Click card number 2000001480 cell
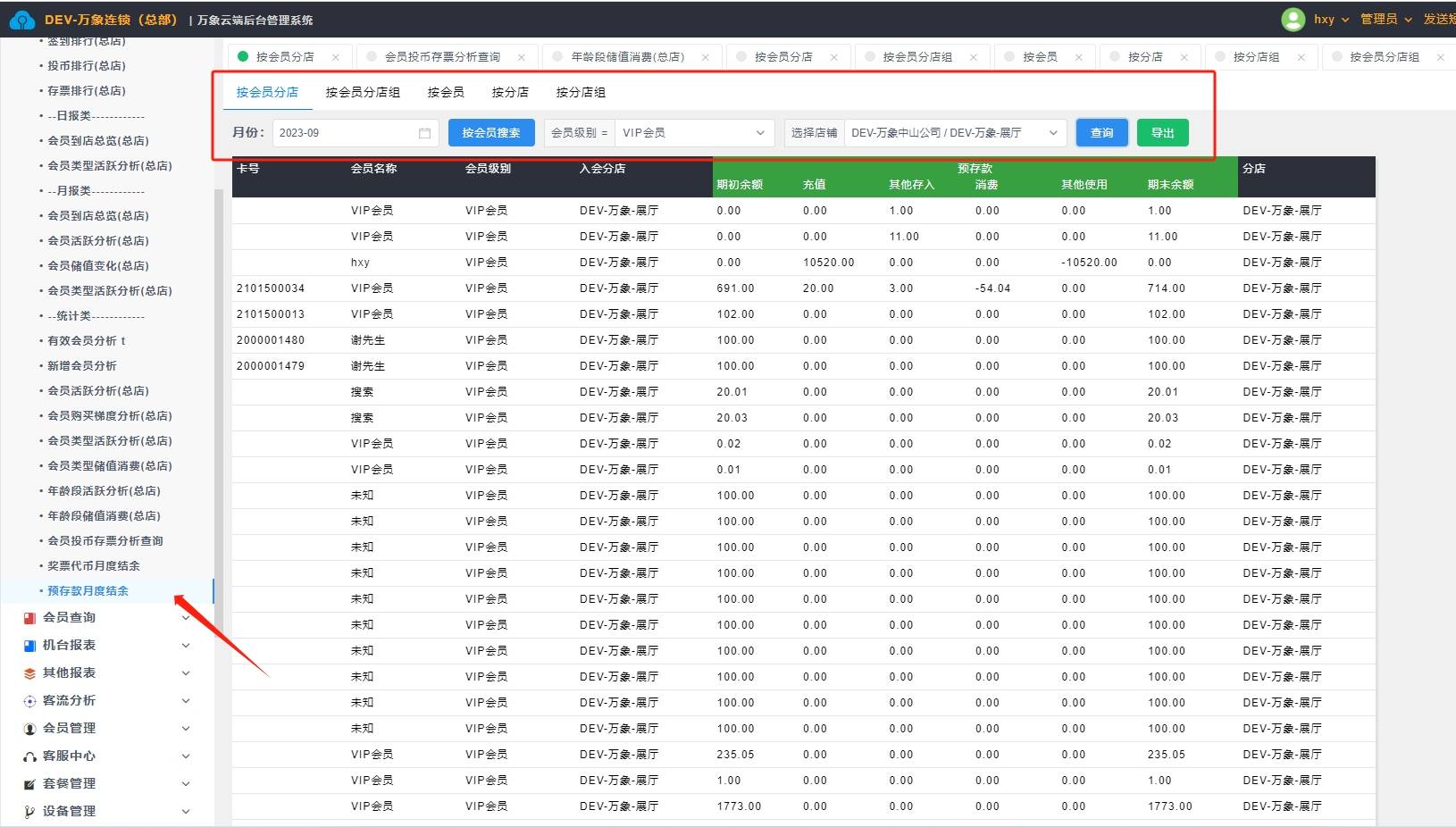The width and height of the screenshot is (1456, 827). pos(271,340)
